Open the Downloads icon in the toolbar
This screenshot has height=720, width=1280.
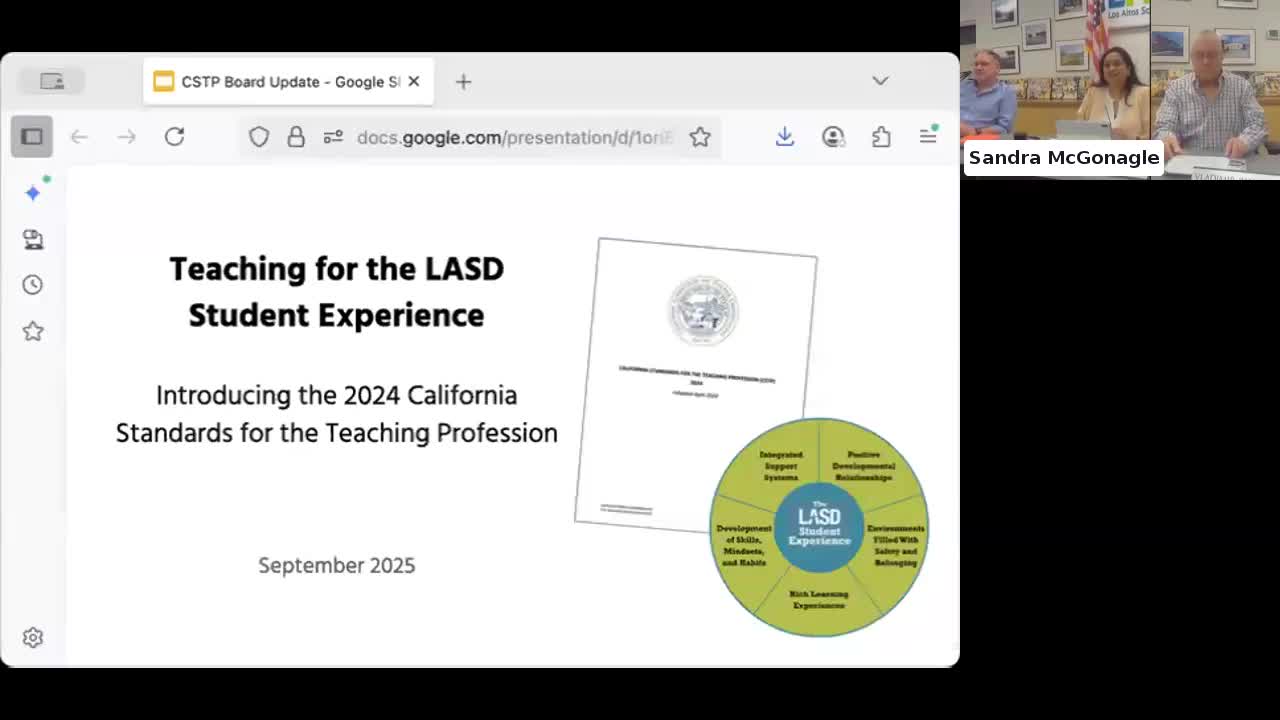point(785,136)
